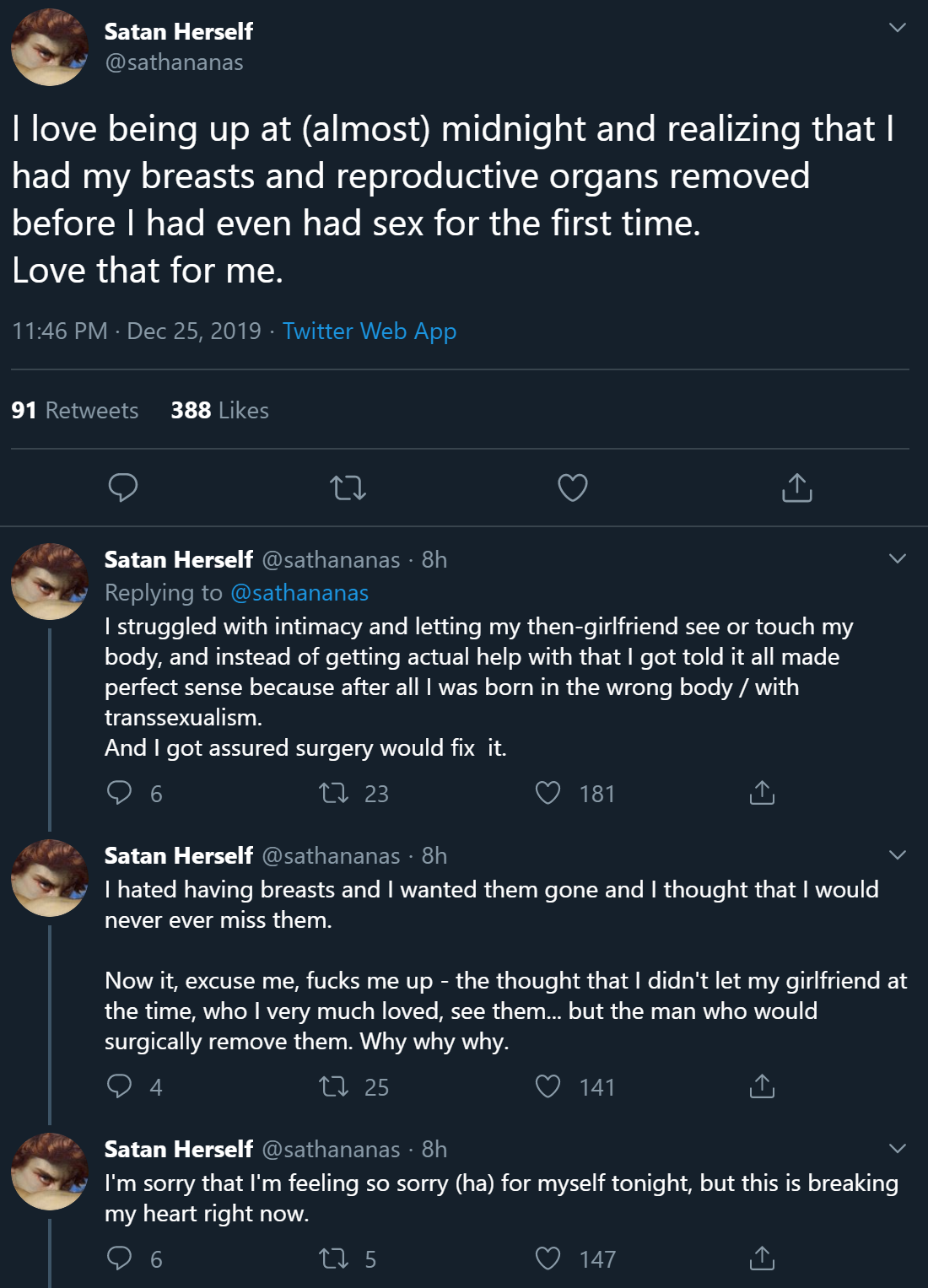Like the tweet with 141 likes
The height and width of the screenshot is (1288, 928).
tap(548, 1086)
